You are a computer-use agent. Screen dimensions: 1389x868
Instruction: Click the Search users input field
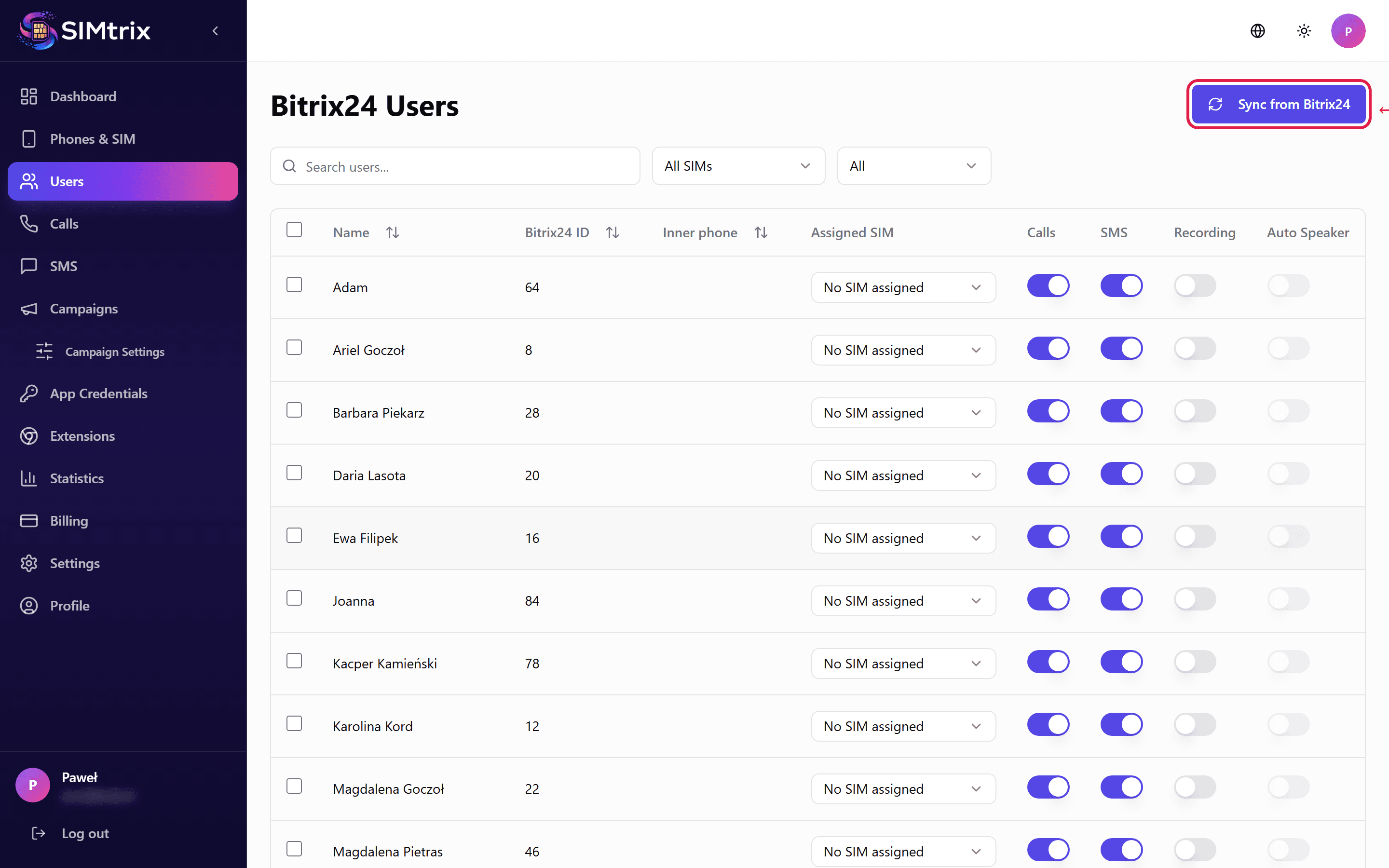click(x=455, y=166)
